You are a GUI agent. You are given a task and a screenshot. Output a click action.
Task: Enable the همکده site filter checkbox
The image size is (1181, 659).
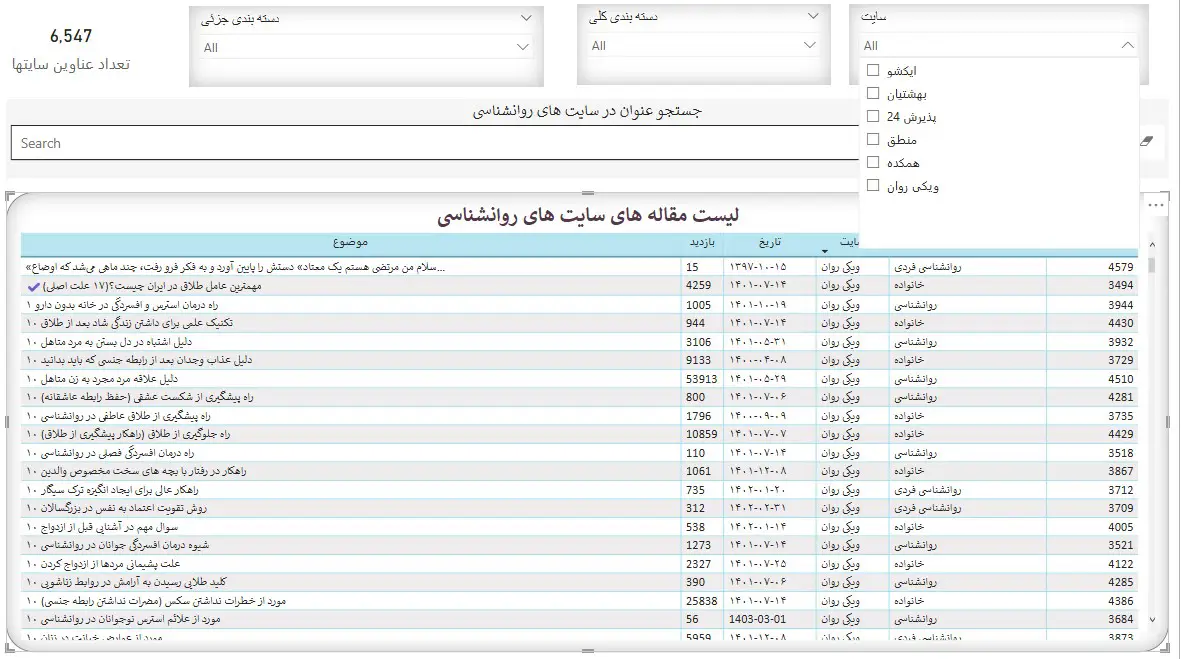click(x=873, y=163)
